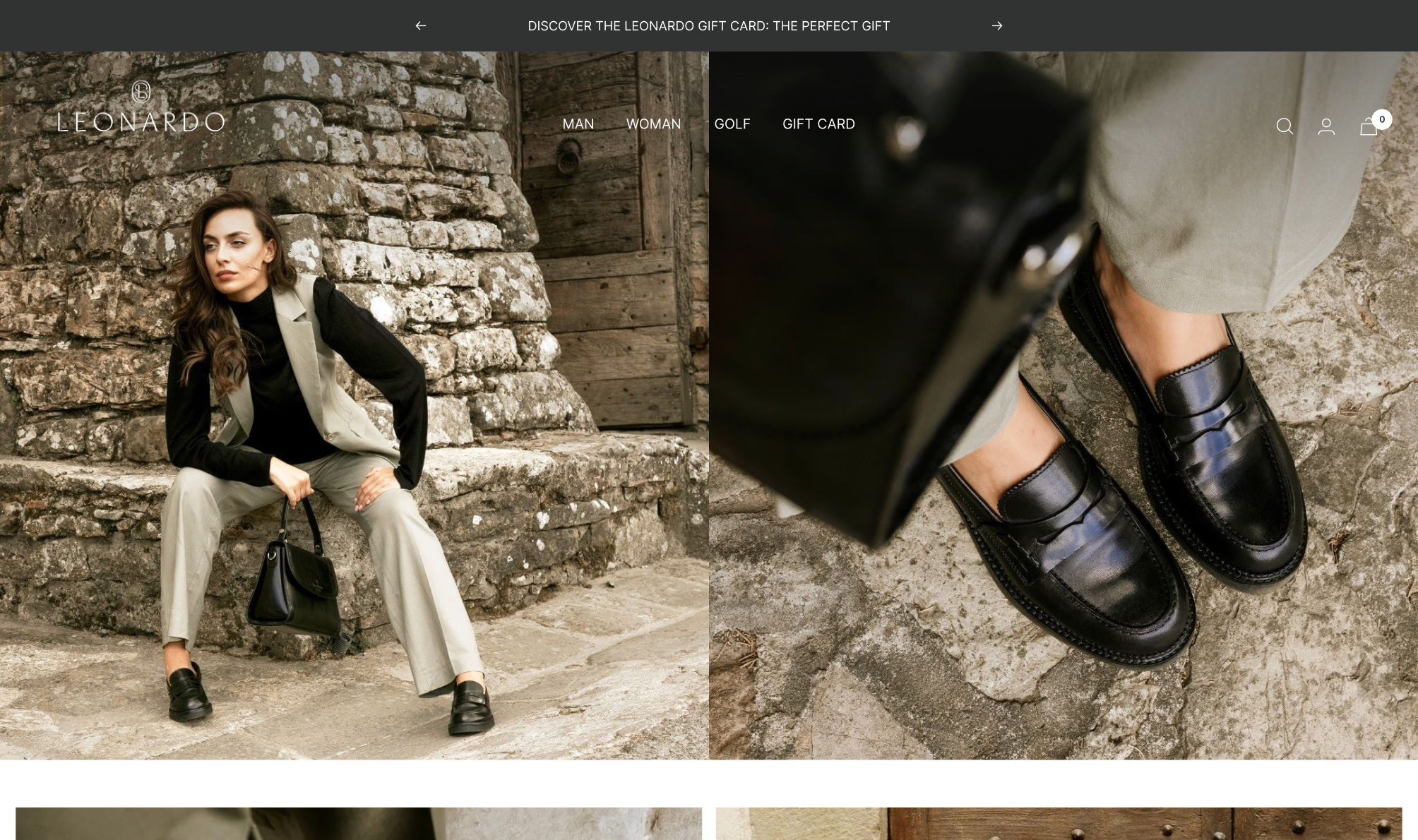This screenshot has height=840, width=1418.
Task: Open the shopping bag cart icon
Action: click(x=1367, y=128)
